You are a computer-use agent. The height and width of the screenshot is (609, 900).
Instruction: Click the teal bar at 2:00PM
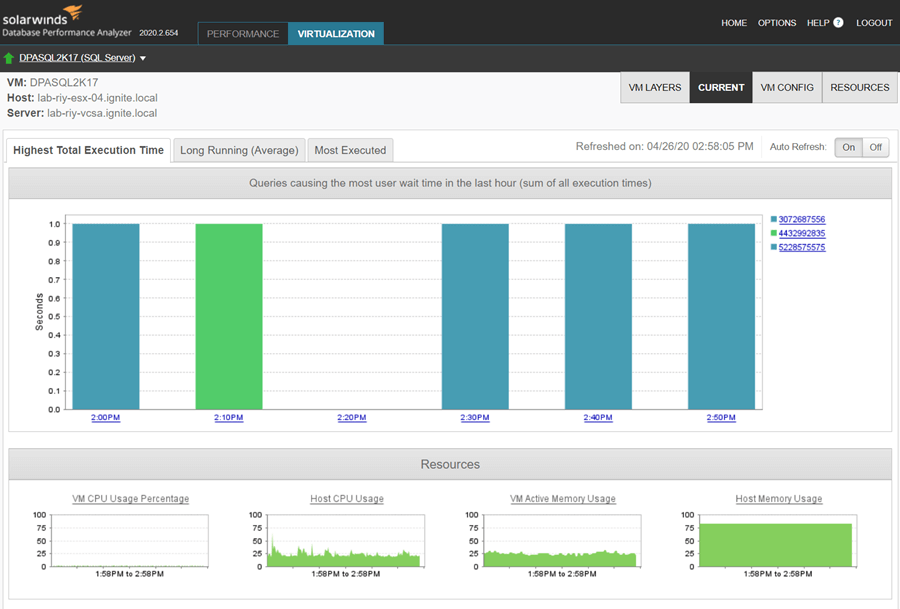pos(106,316)
